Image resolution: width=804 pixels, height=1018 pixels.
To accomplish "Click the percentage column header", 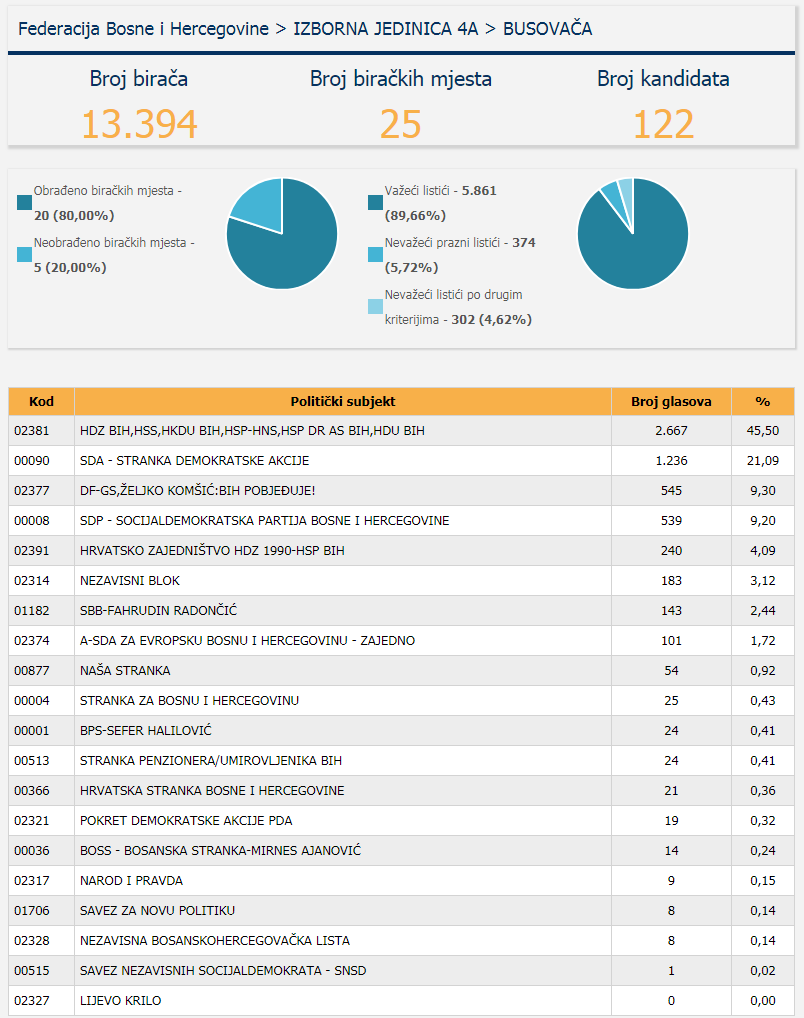I will click(762, 401).
